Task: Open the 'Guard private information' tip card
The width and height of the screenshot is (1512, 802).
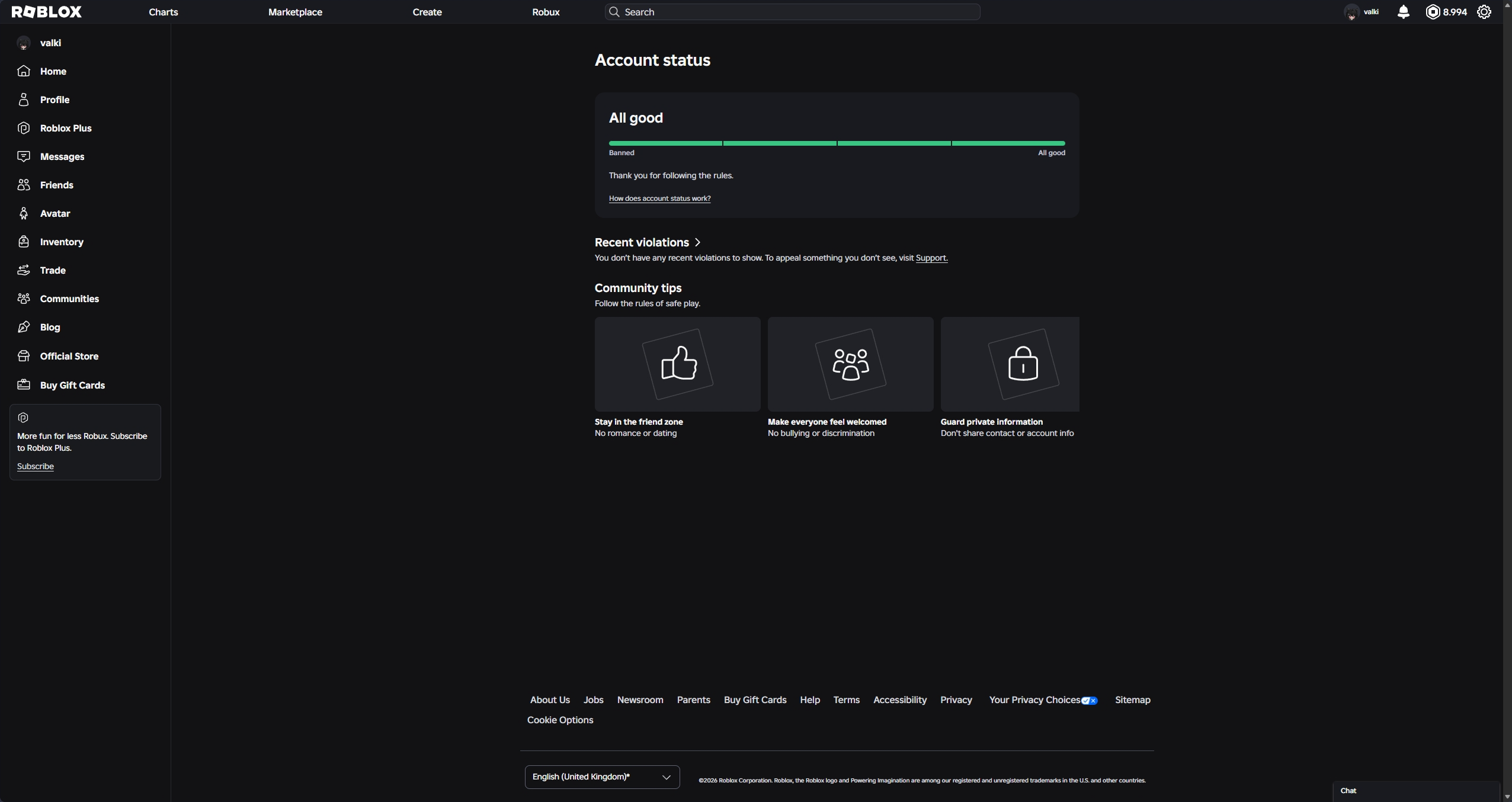Action: [1010, 378]
